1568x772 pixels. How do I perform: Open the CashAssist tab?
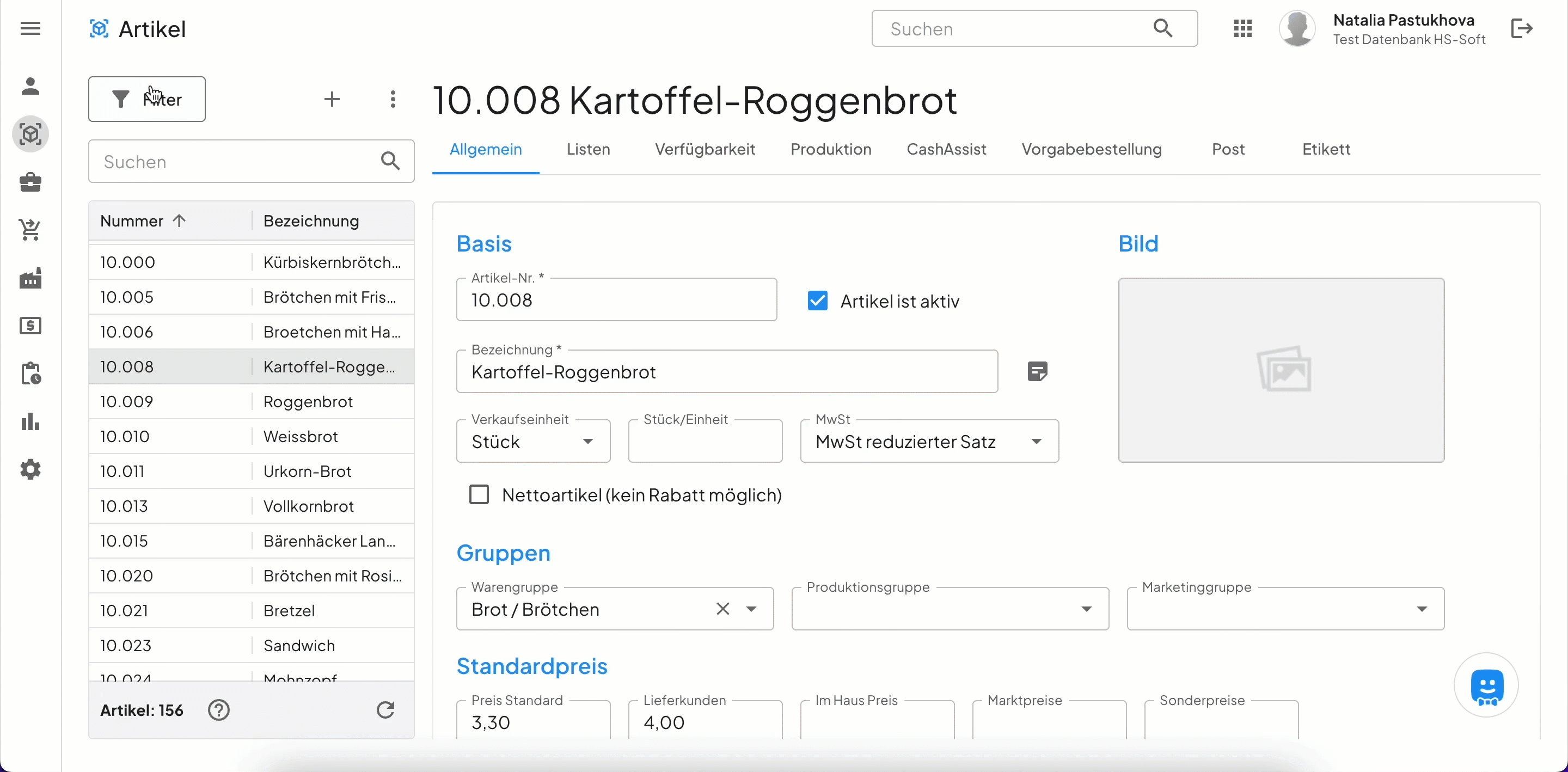tap(947, 149)
